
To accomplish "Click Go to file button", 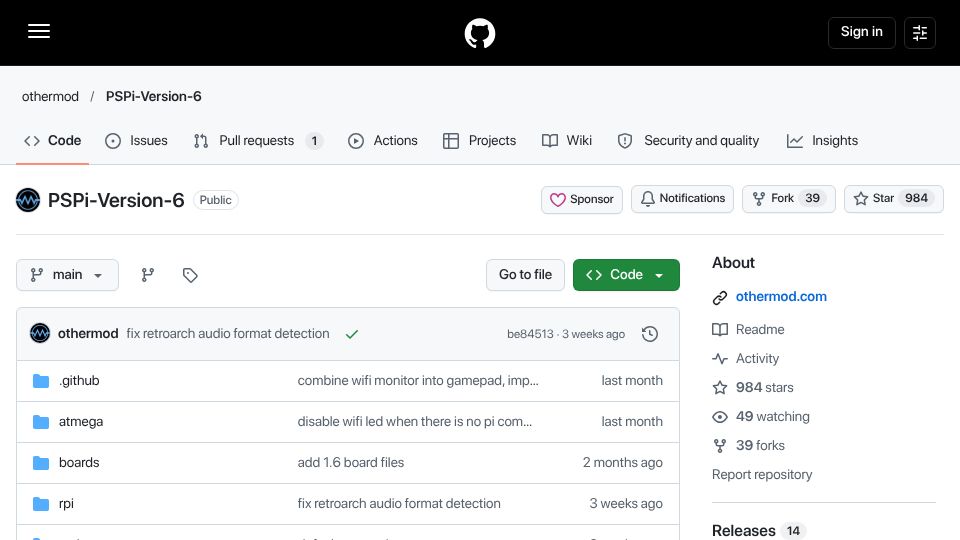I will tap(525, 275).
